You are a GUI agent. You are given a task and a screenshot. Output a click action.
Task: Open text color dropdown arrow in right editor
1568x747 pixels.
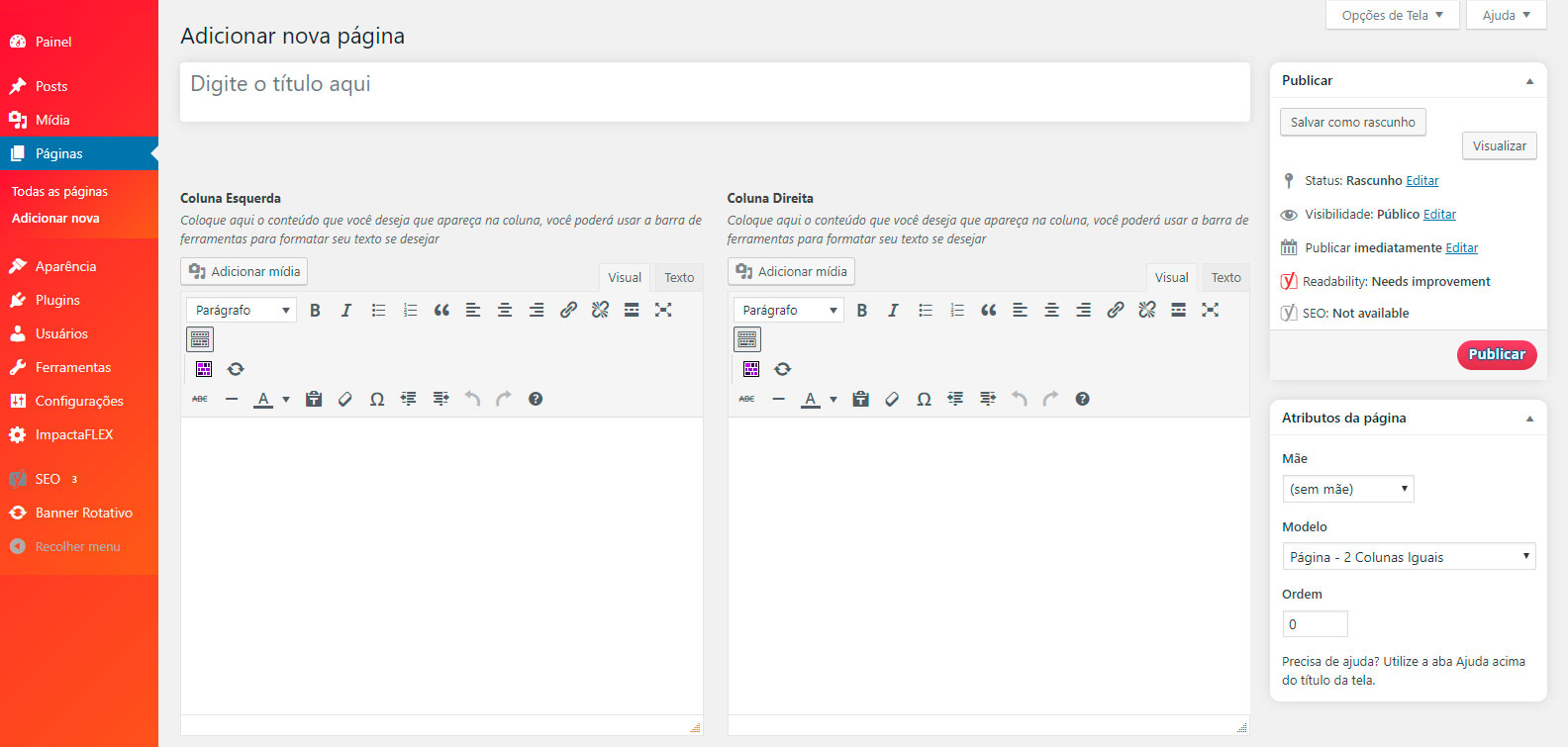[x=833, y=400]
